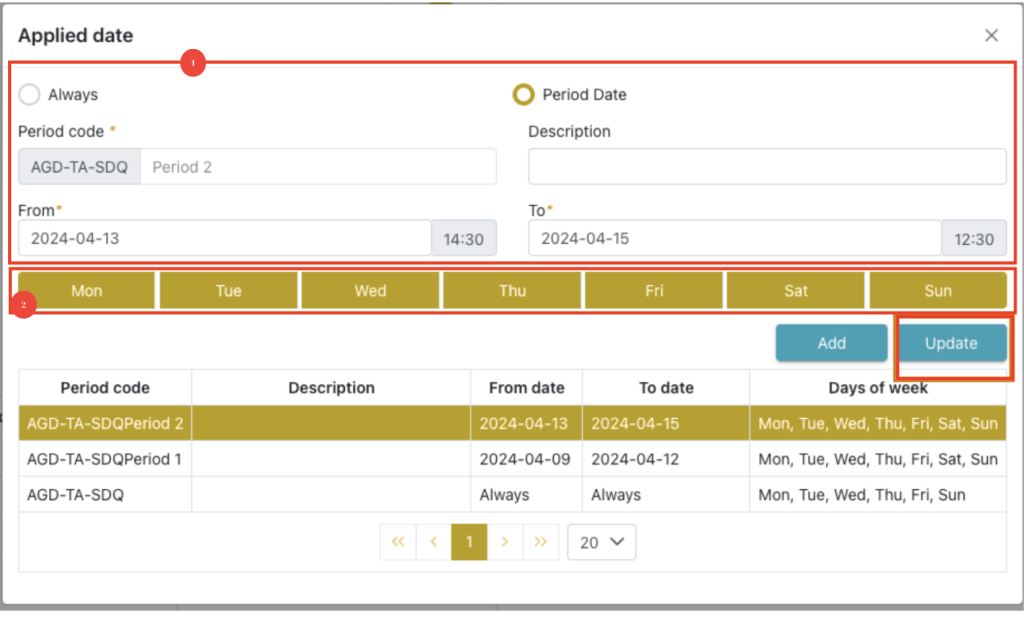Go to previous page arrow
1024x619 pixels.
point(434,541)
